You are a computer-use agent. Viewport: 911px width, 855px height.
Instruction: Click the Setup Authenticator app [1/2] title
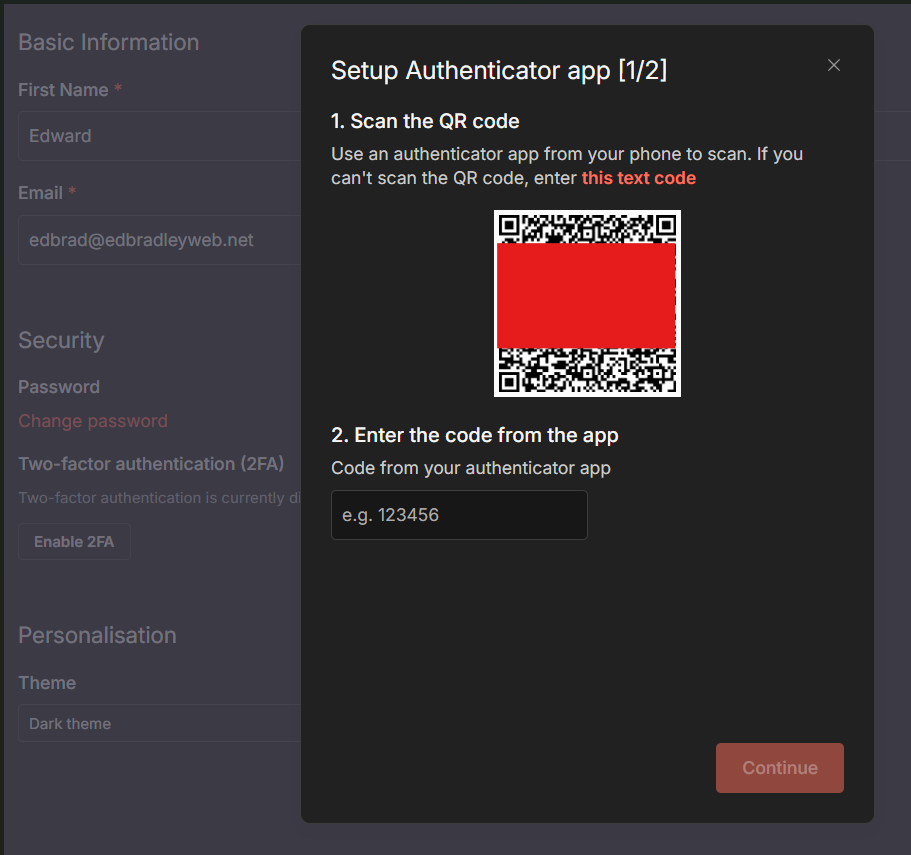(499, 70)
